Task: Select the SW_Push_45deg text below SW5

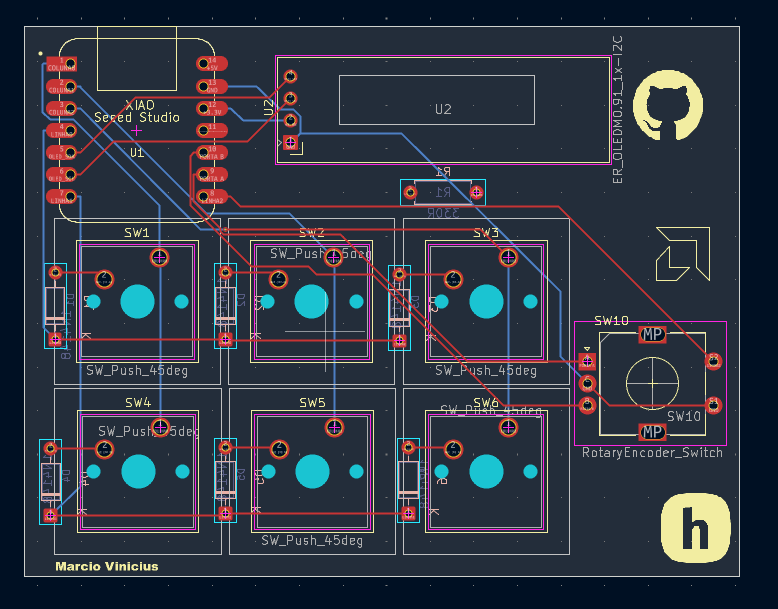Action: click(x=312, y=541)
